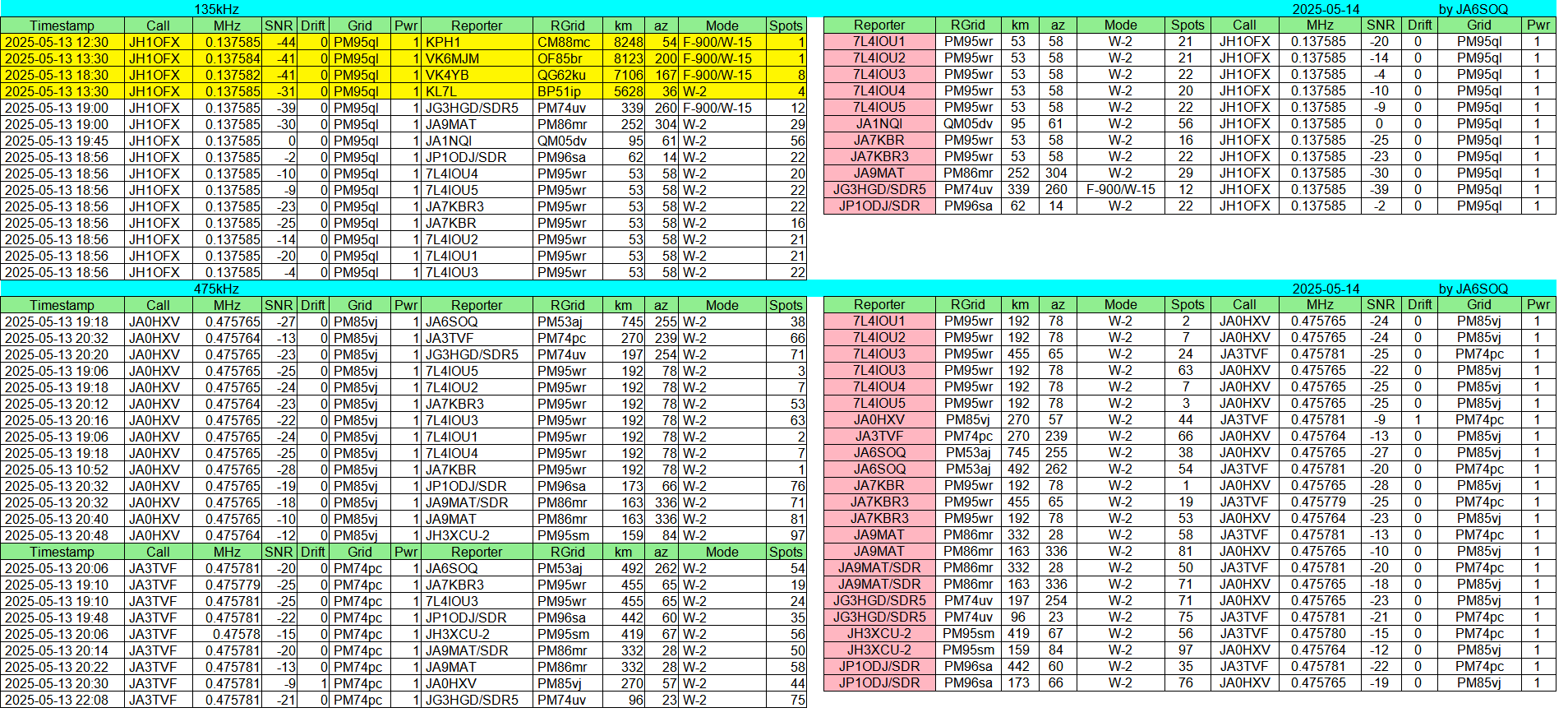1568x717 pixels.
Task: Click timestamp 2025-05-13 20:14
Action: 62,650
